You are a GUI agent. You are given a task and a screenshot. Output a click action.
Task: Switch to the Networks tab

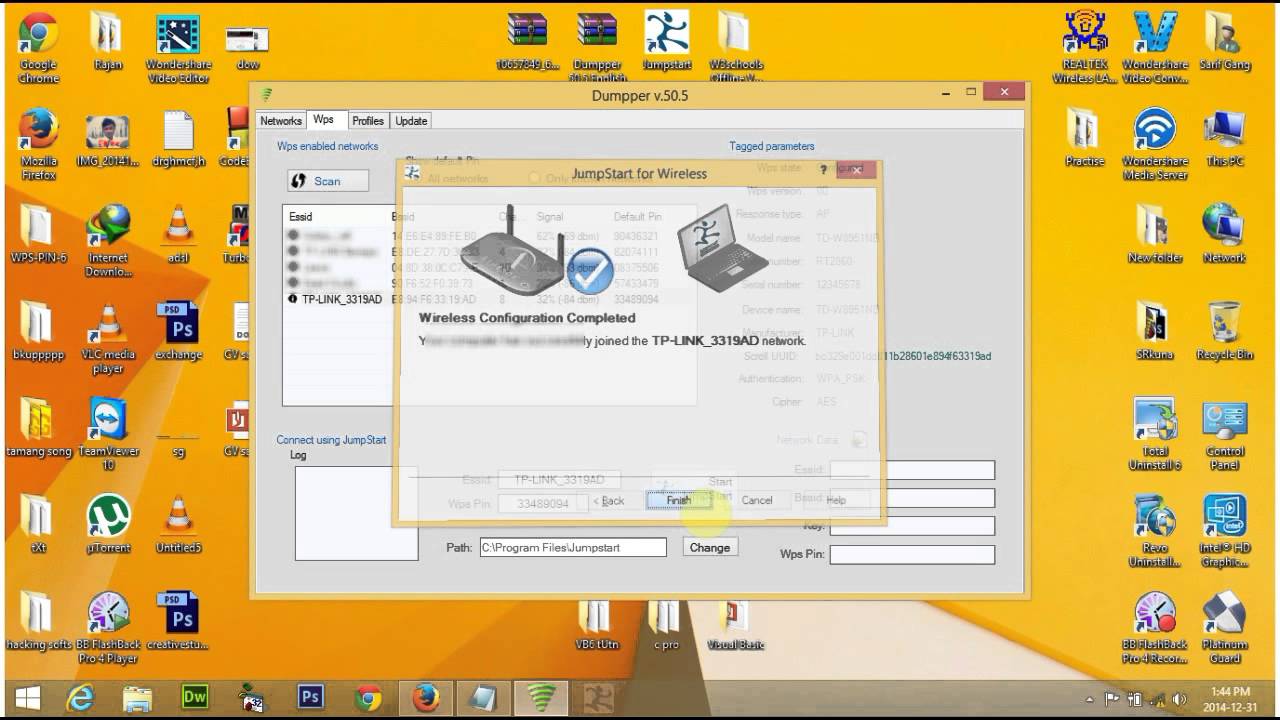click(281, 121)
